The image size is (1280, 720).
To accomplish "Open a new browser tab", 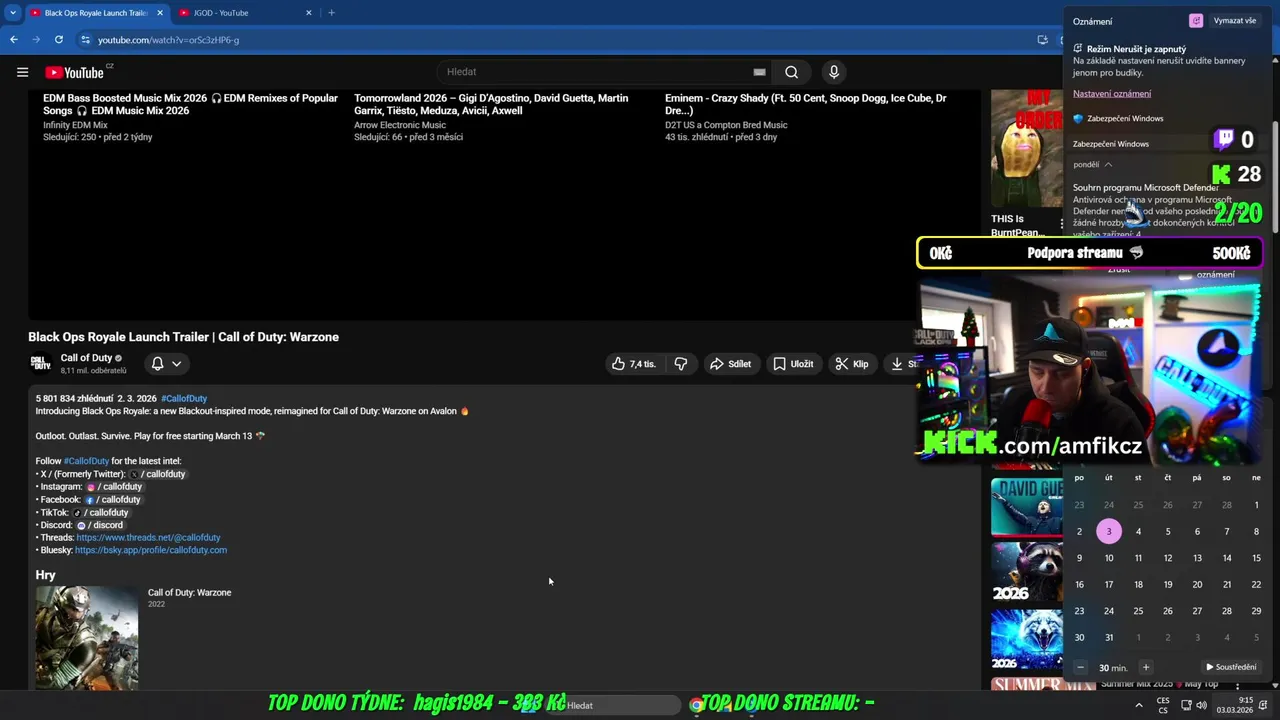I will pos(331,13).
